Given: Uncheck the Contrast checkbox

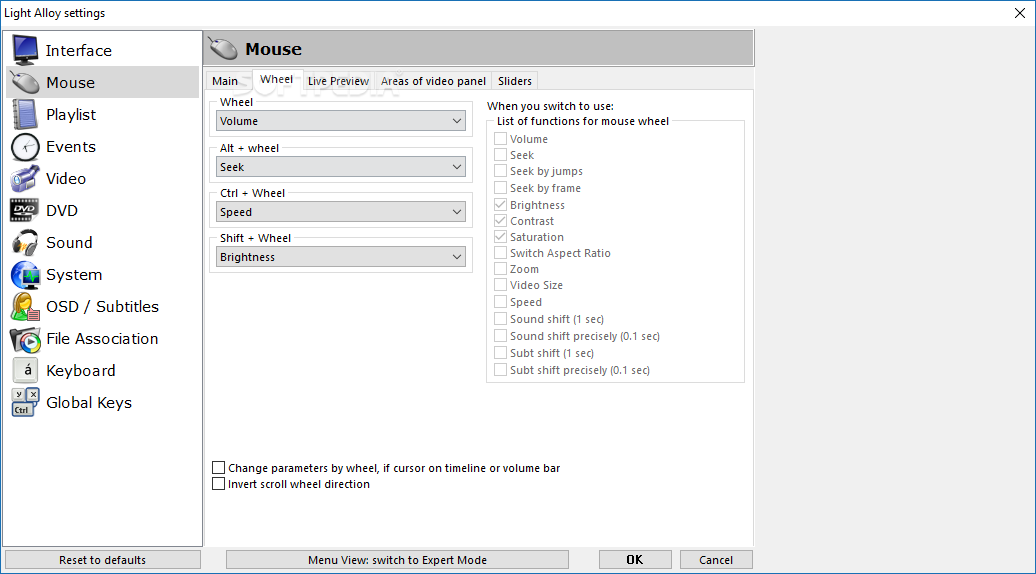Looking at the screenshot, I should point(500,221).
